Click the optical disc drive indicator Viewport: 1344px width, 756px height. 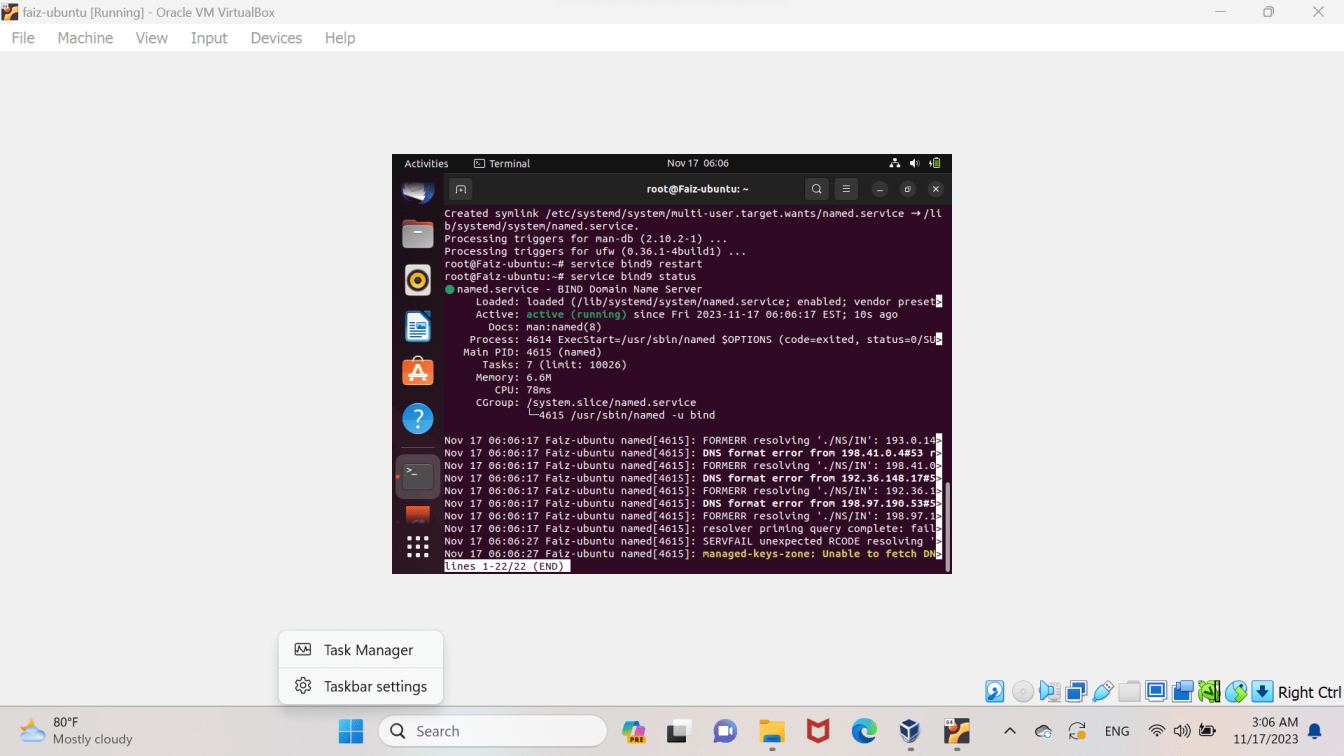pos(1022,691)
